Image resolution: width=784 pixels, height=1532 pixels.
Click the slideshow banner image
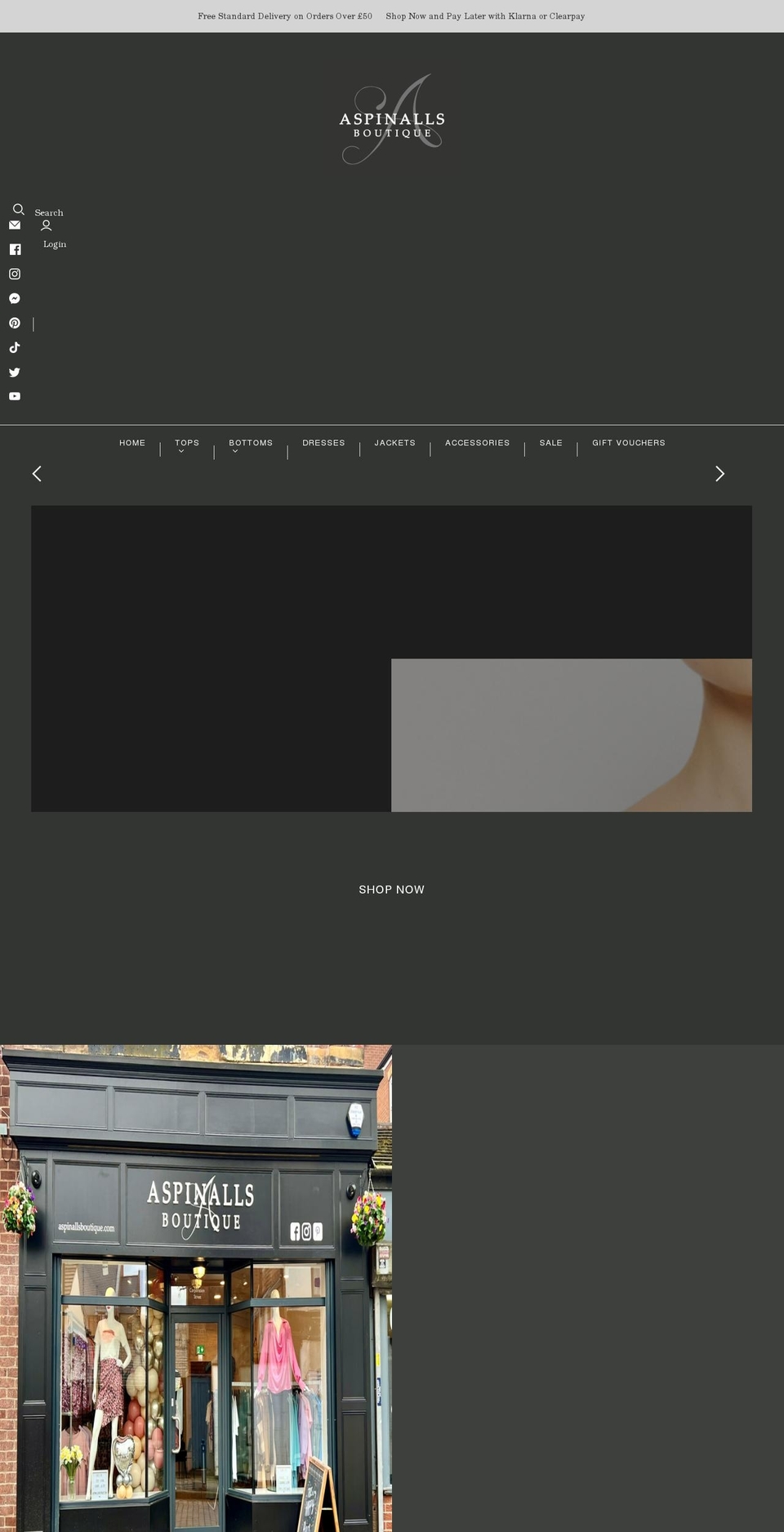click(x=392, y=659)
